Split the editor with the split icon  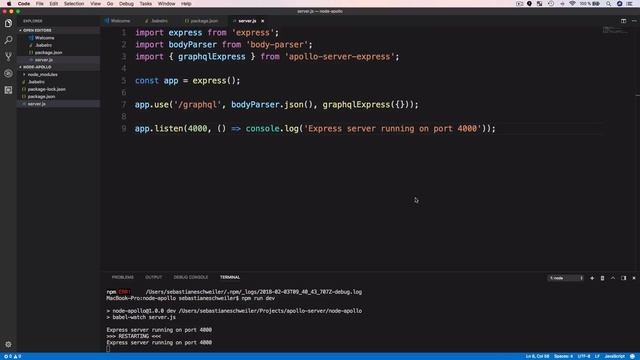coord(623,21)
